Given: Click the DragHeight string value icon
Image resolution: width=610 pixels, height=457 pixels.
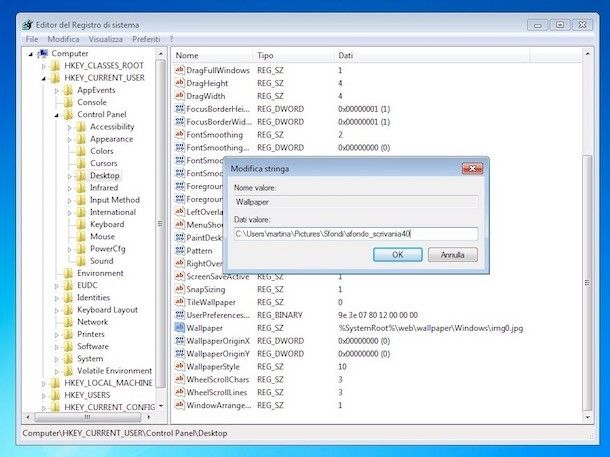Looking at the screenshot, I should click(179, 83).
